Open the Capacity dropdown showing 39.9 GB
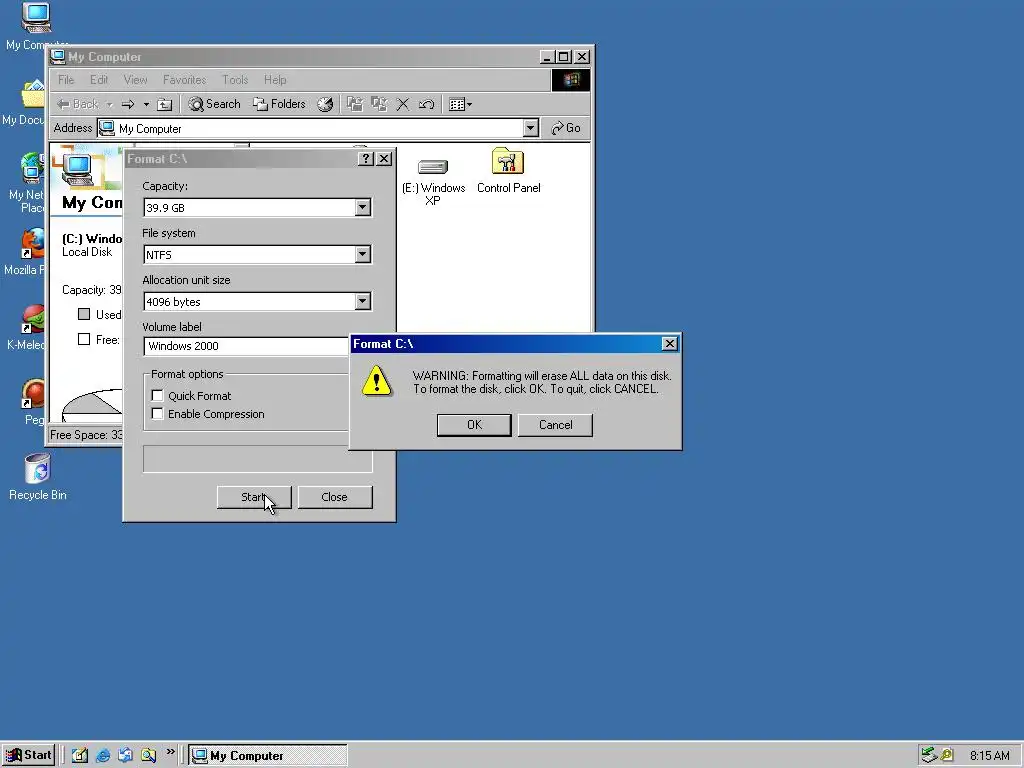Image resolution: width=1024 pixels, height=768 pixels. coord(362,208)
